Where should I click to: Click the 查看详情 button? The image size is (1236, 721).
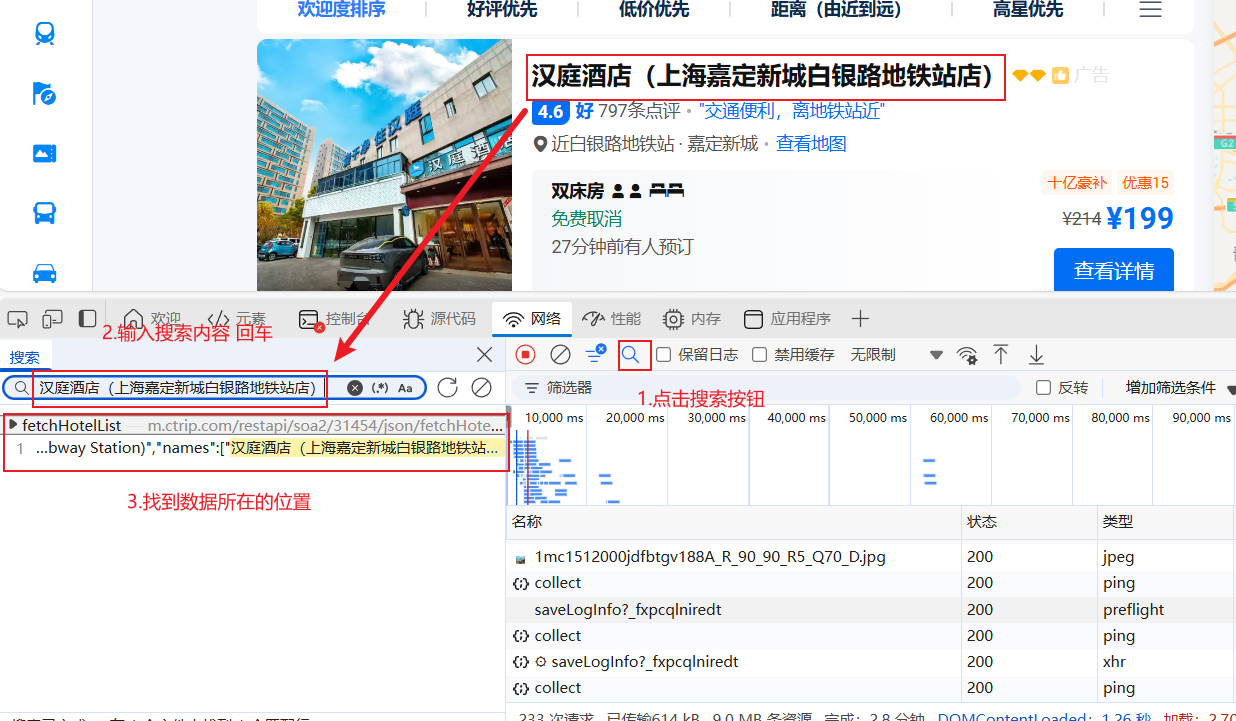click(1113, 270)
